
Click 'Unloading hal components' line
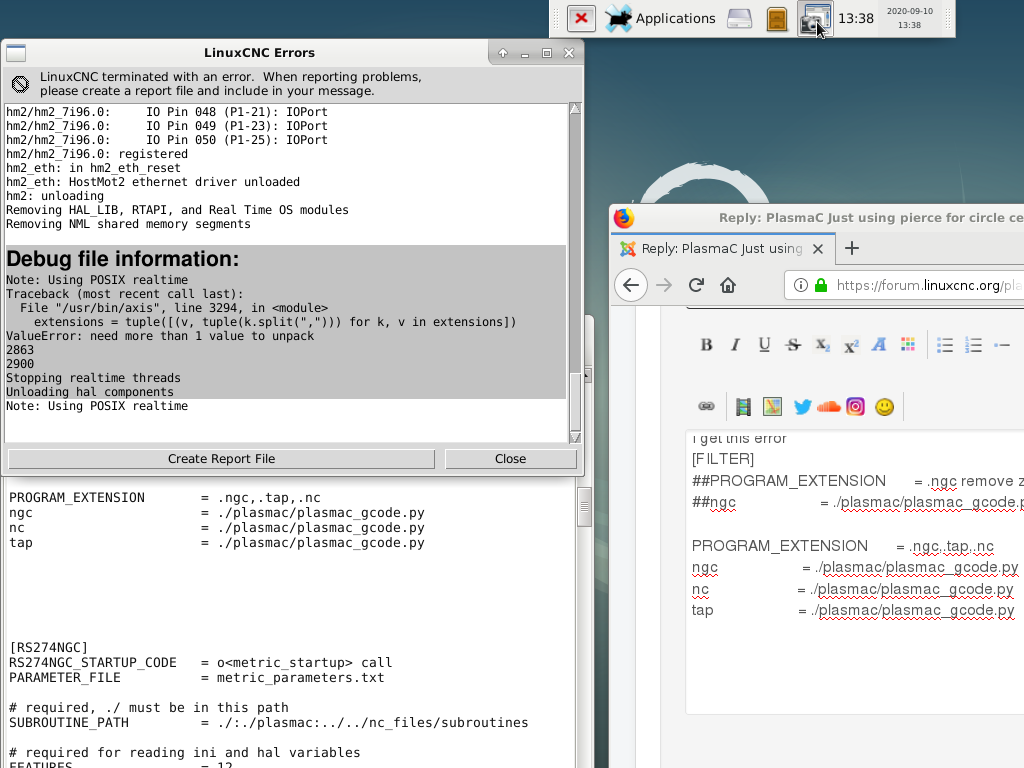pyautogui.click(x=90, y=392)
